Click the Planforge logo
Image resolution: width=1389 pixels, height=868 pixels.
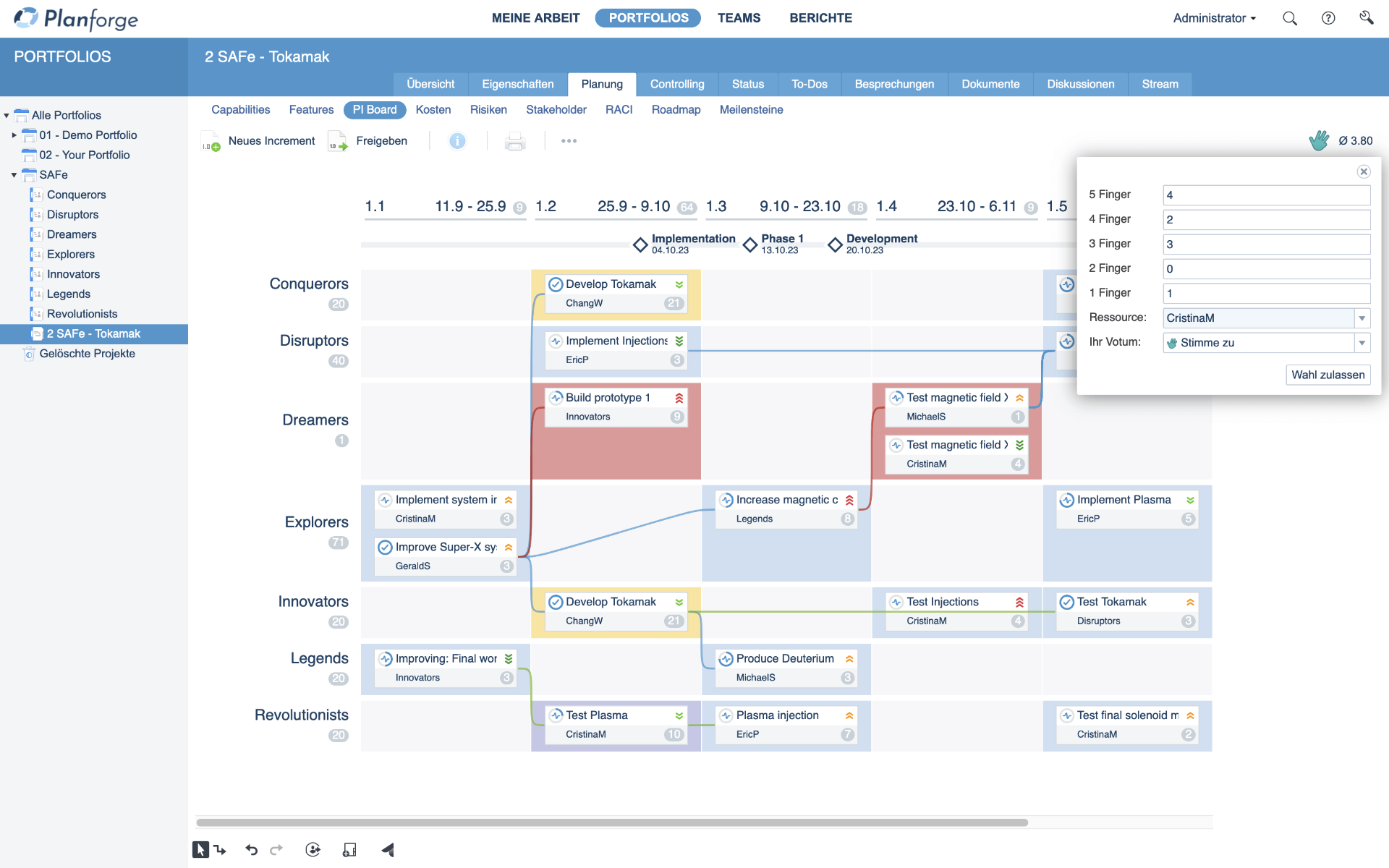click(x=76, y=18)
